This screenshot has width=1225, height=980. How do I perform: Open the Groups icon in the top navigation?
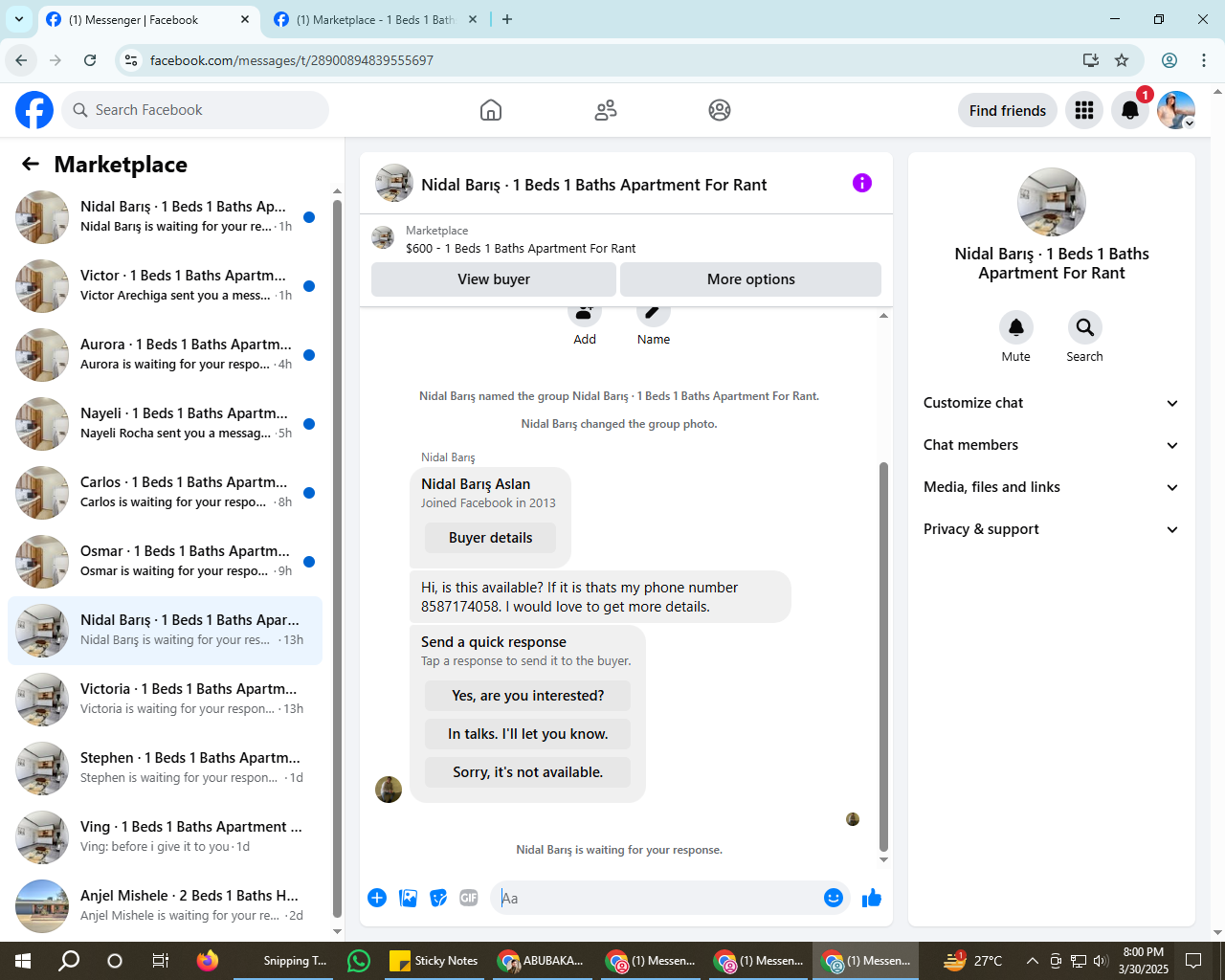(720, 110)
